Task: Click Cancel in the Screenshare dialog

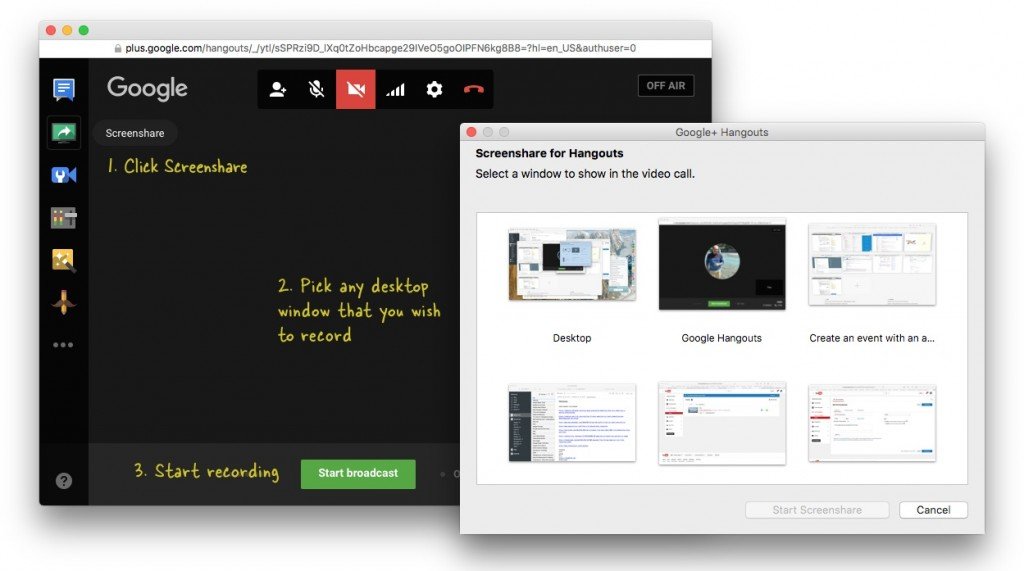Action: 933,510
